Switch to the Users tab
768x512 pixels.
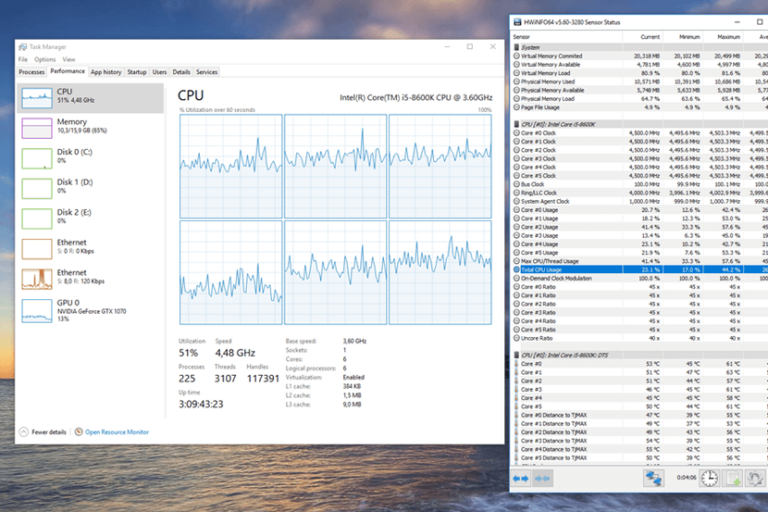[160, 72]
